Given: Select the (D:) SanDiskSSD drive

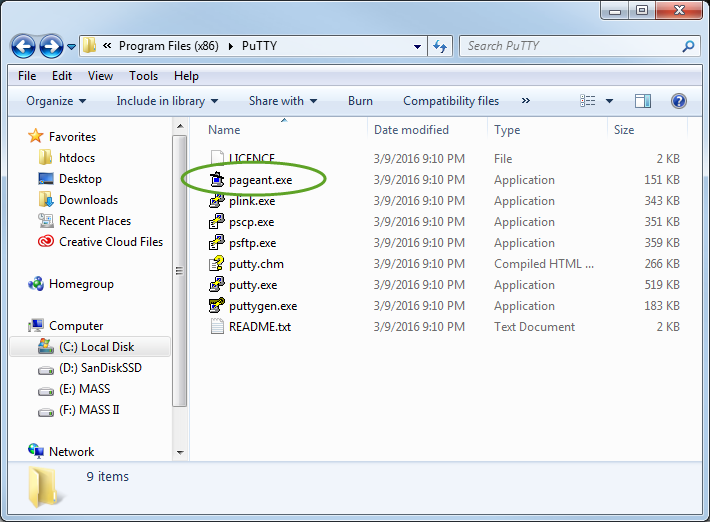Looking at the screenshot, I should pos(100,368).
